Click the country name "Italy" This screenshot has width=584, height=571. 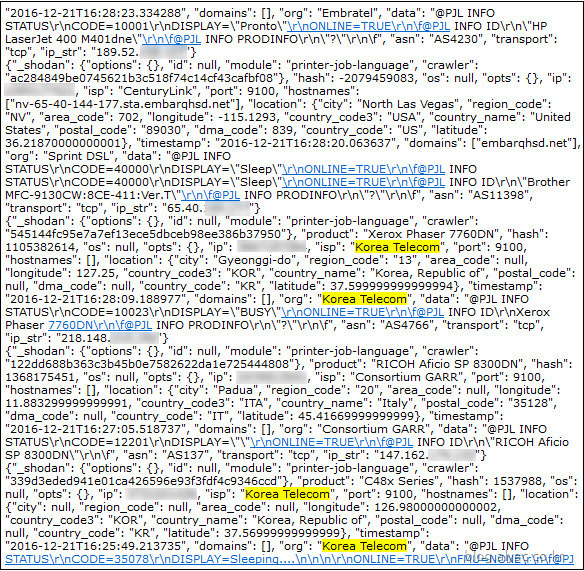395,403
